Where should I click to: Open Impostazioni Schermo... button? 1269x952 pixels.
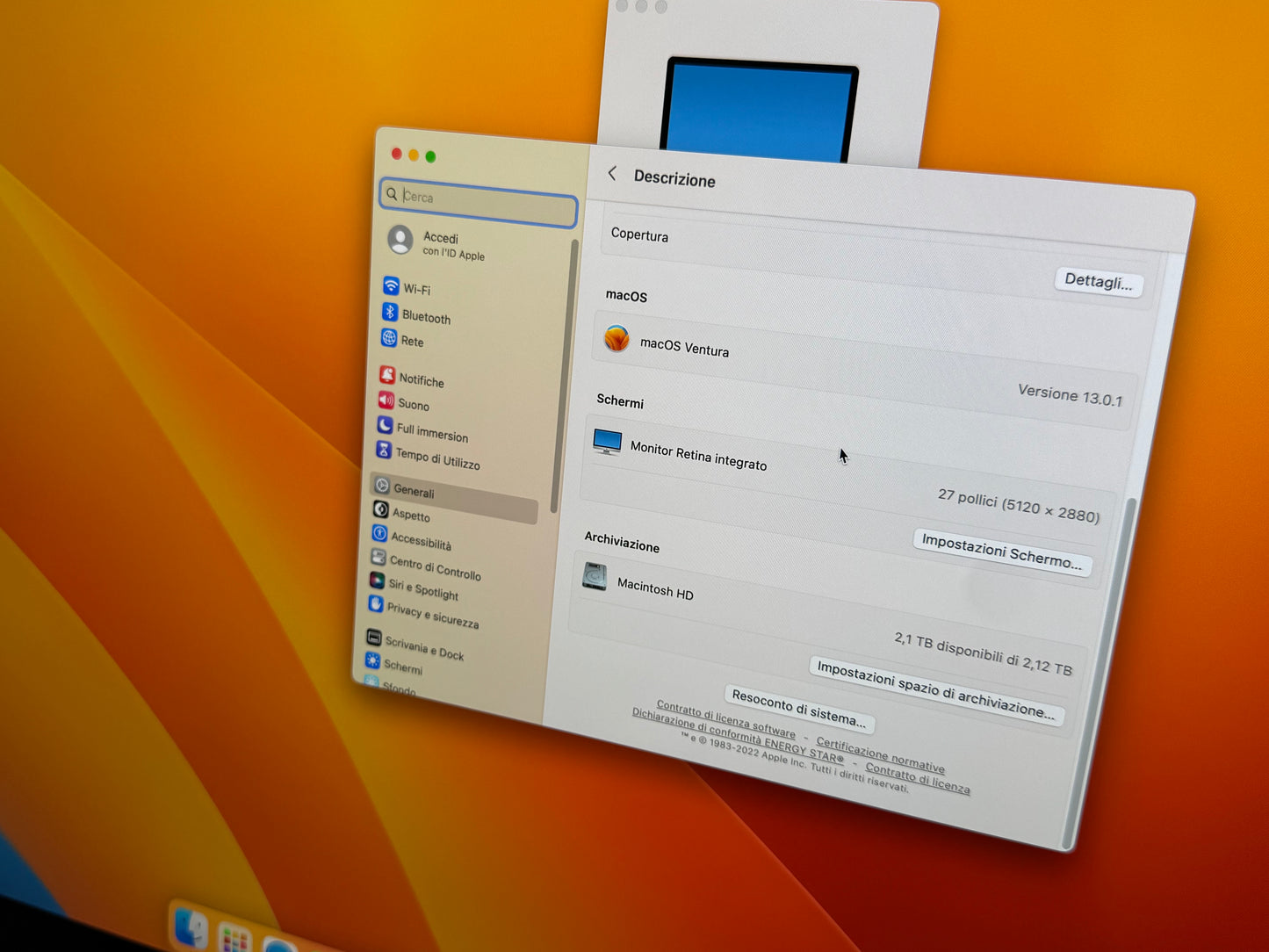[1002, 552]
